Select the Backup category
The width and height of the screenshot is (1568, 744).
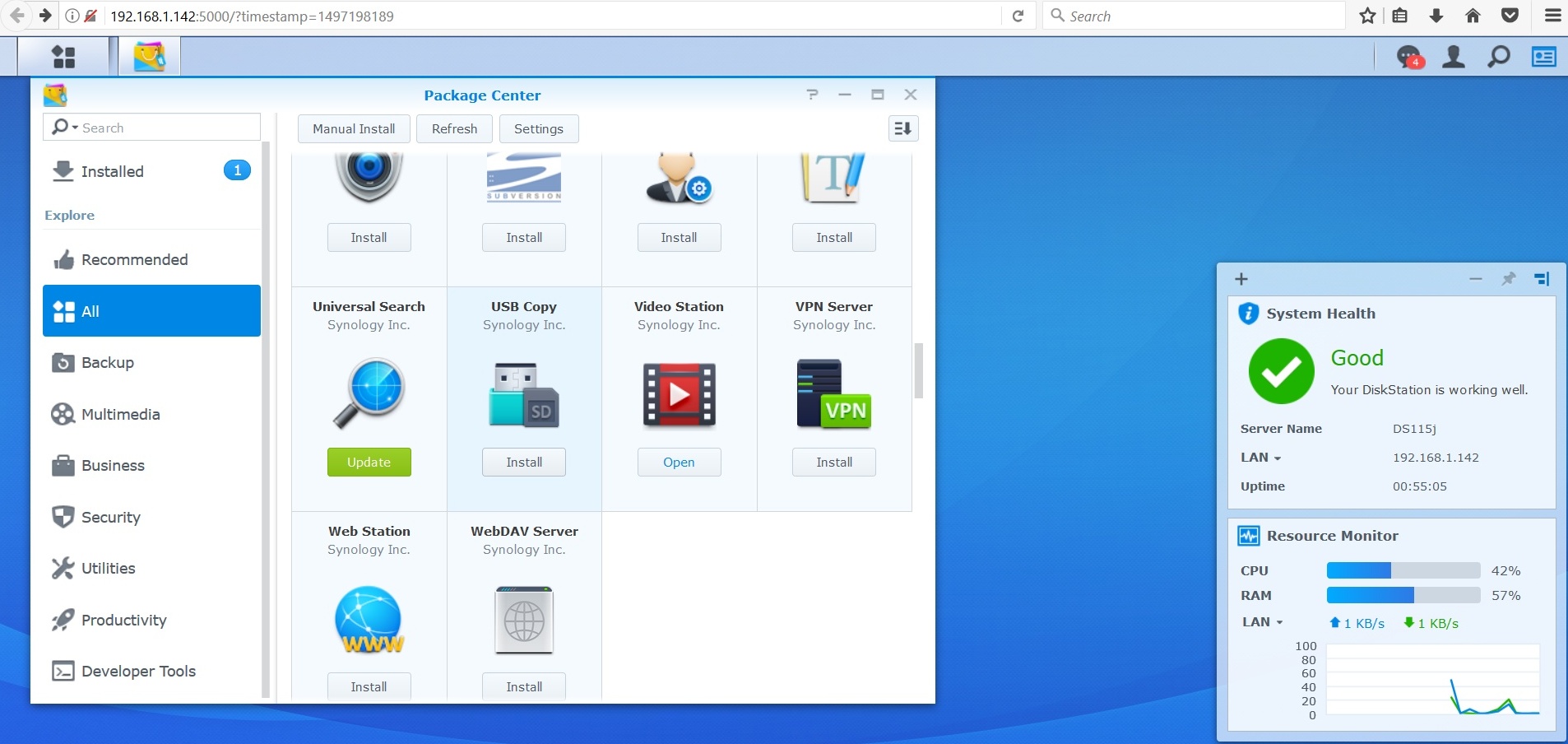click(151, 363)
